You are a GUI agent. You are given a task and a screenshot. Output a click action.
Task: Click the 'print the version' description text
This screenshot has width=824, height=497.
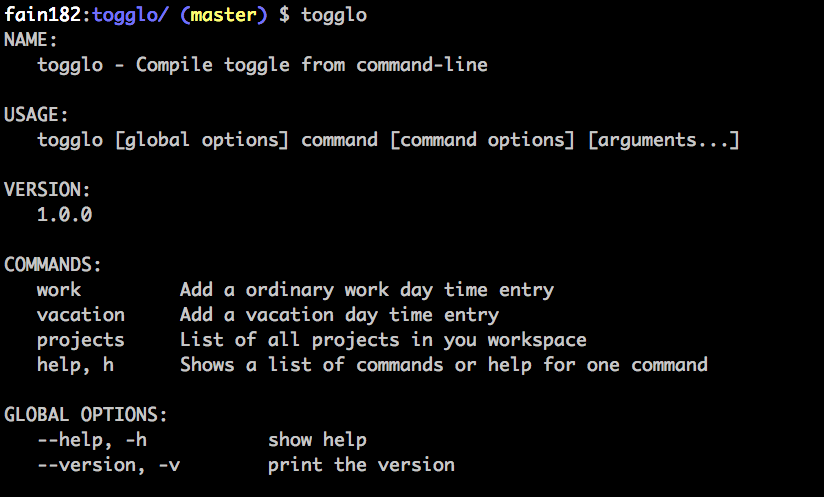coord(361,465)
